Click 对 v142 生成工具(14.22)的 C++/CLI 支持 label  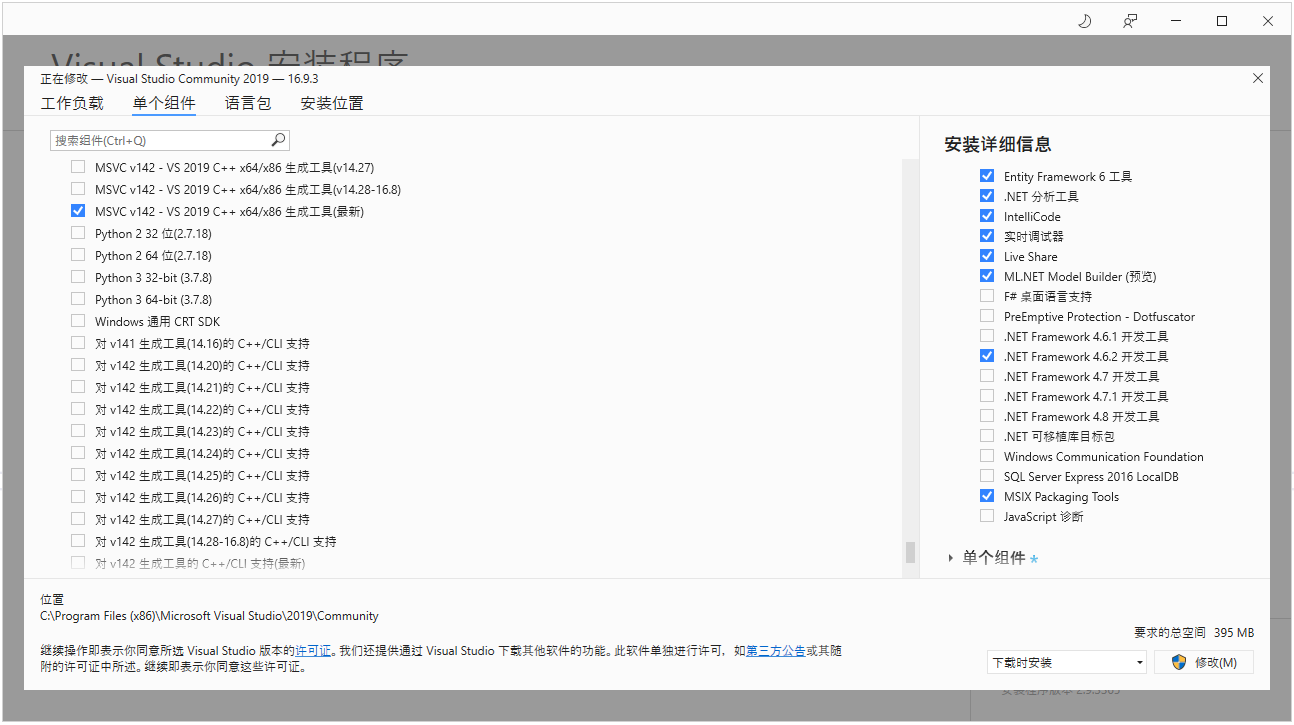pyautogui.click(x=202, y=409)
